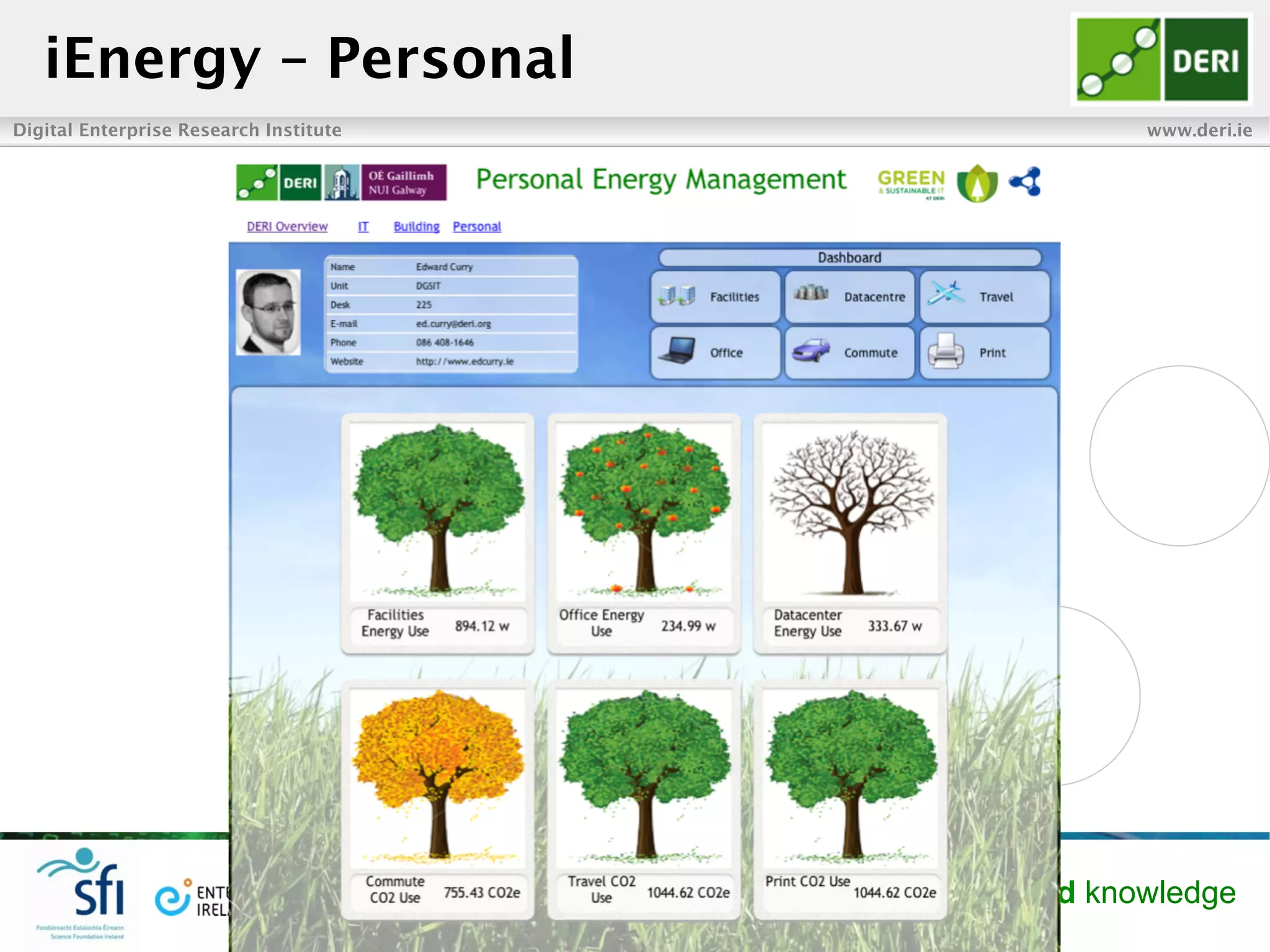The image size is (1270, 952).
Task: Open the Commute dashboard tile
Action: coord(850,353)
